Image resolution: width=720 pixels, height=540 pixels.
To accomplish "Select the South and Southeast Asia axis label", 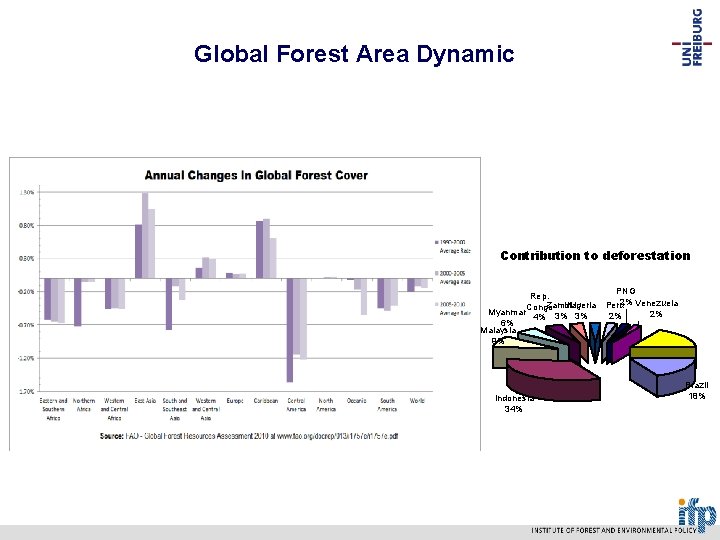I will pos(175,410).
